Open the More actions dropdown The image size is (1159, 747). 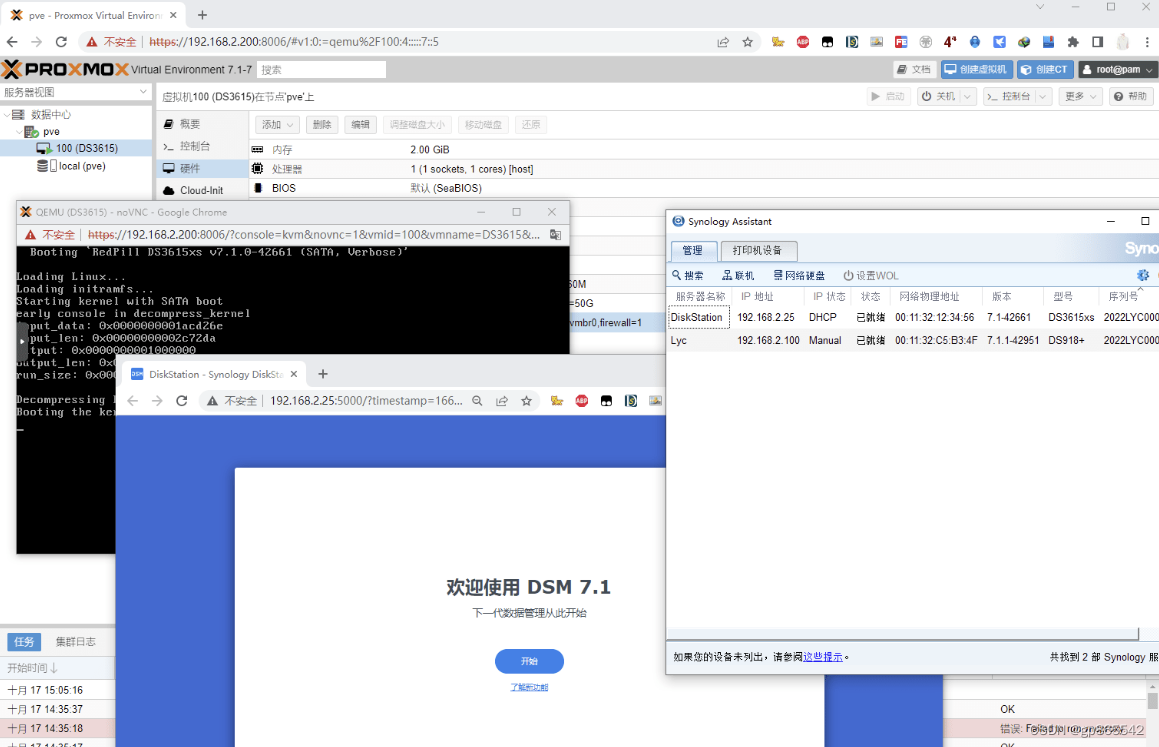point(1080,96)
